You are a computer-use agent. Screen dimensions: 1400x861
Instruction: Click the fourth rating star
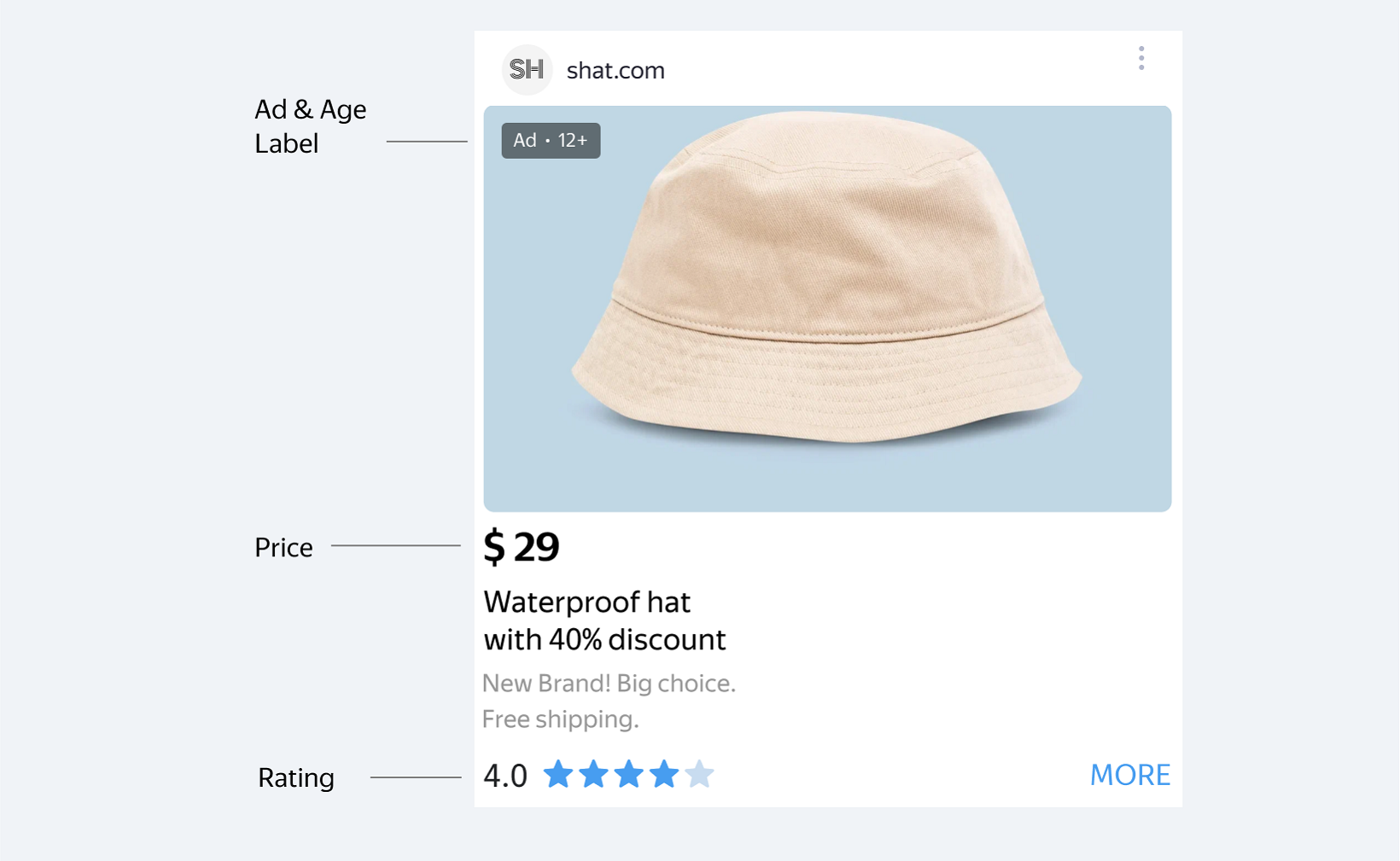coord(663,774)
